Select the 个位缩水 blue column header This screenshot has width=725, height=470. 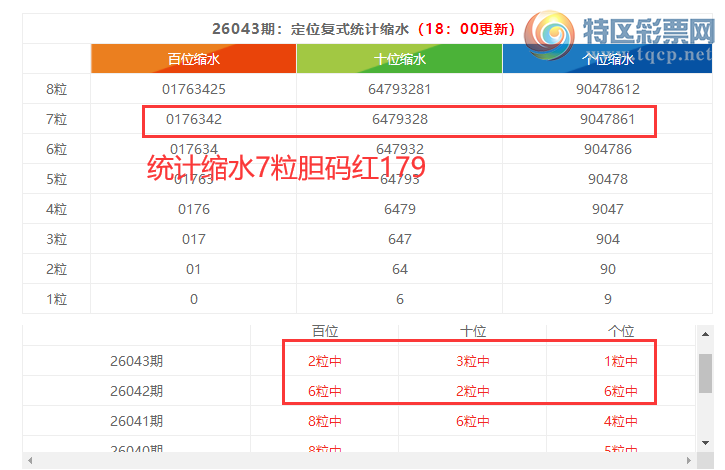(608, 59)
